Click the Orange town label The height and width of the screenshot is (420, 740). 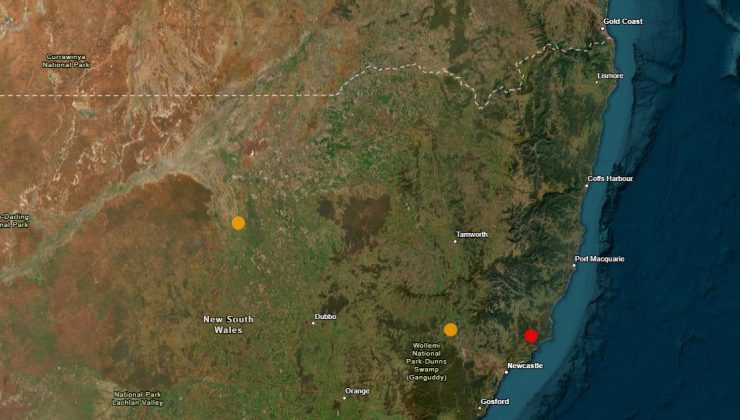click(x=357, y=391)
